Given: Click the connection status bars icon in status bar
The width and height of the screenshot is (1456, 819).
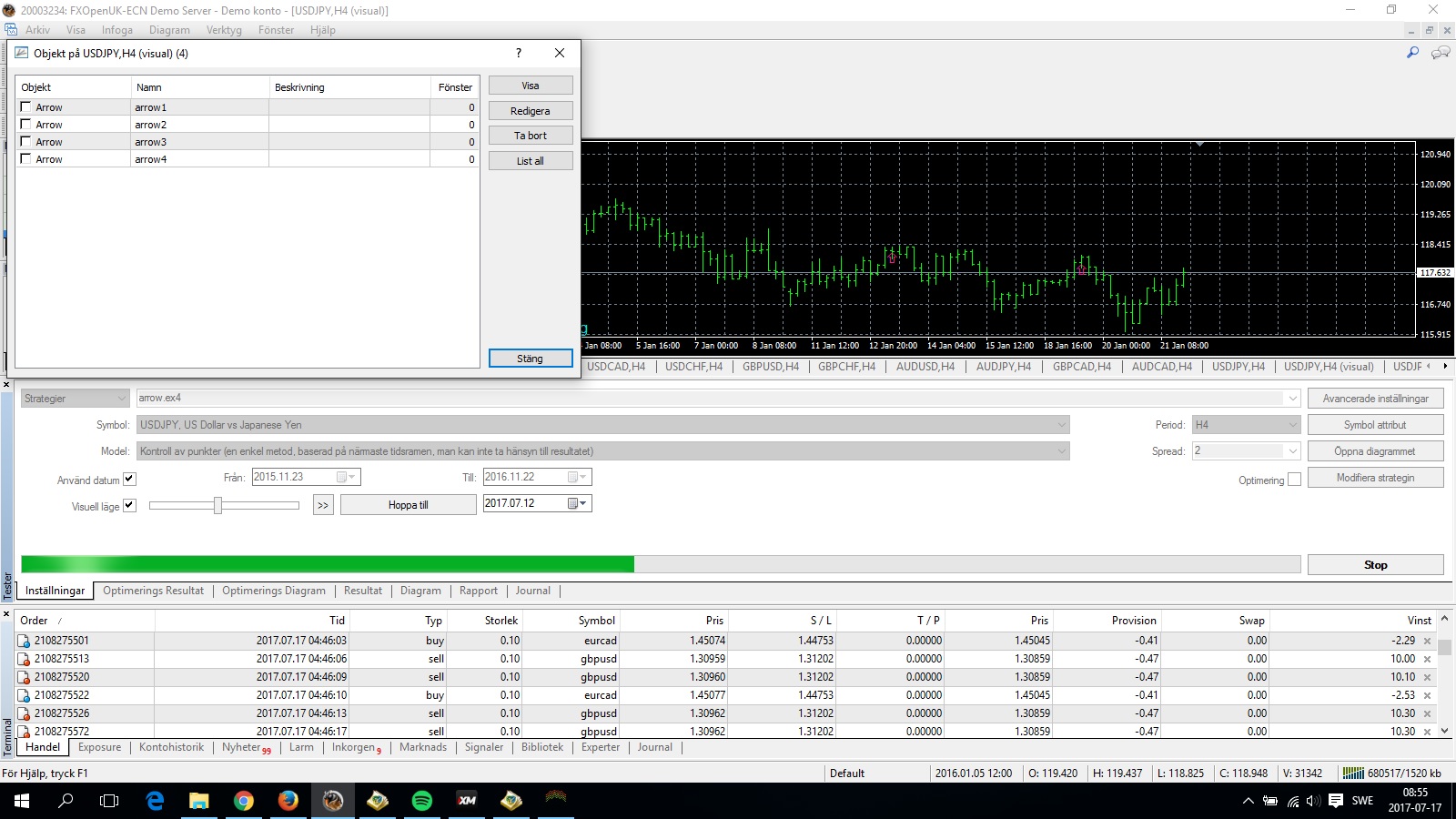Looking at the screenshot, I should pos(1353,773).
